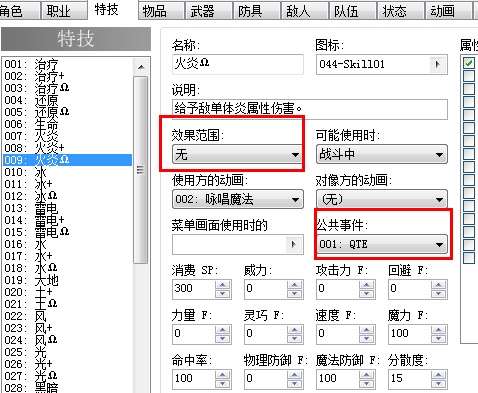The height and width of the screenshot is (393, 478).
Task: Select skill 004: 还原
Action: click(x=68, y=100)
